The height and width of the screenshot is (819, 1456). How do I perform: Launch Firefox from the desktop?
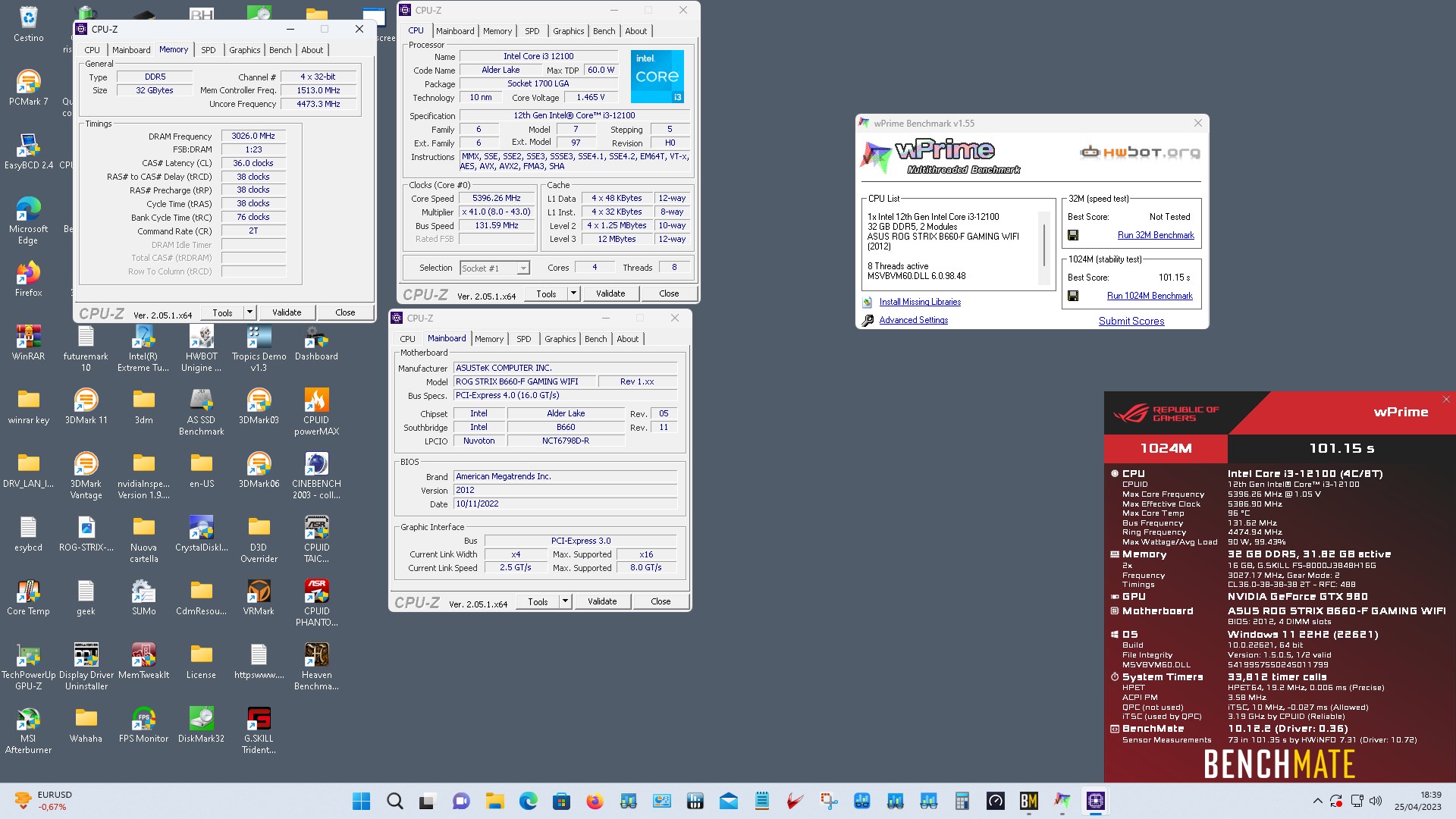[28, 278]
